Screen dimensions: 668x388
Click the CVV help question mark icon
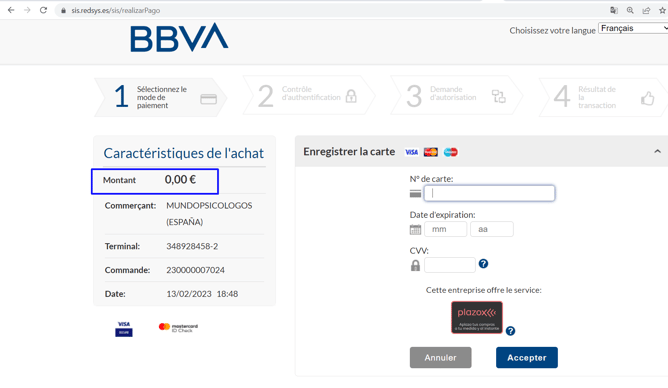[483, 264]
